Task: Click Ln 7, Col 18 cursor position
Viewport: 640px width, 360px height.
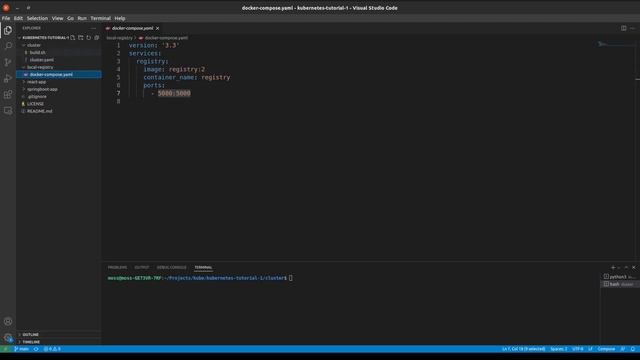Action: [524, 349]
